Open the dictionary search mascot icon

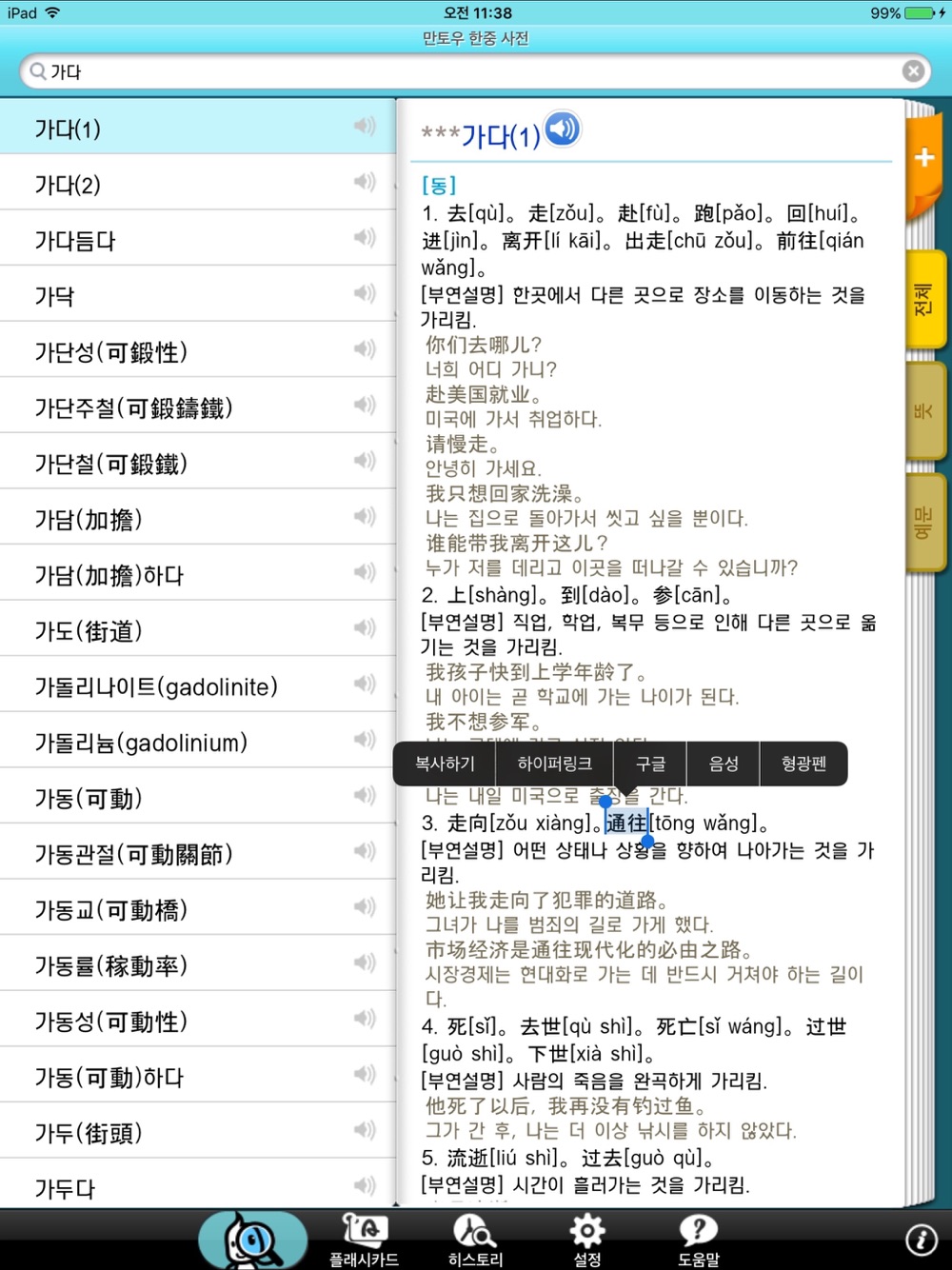click(x=252, y=1240)
